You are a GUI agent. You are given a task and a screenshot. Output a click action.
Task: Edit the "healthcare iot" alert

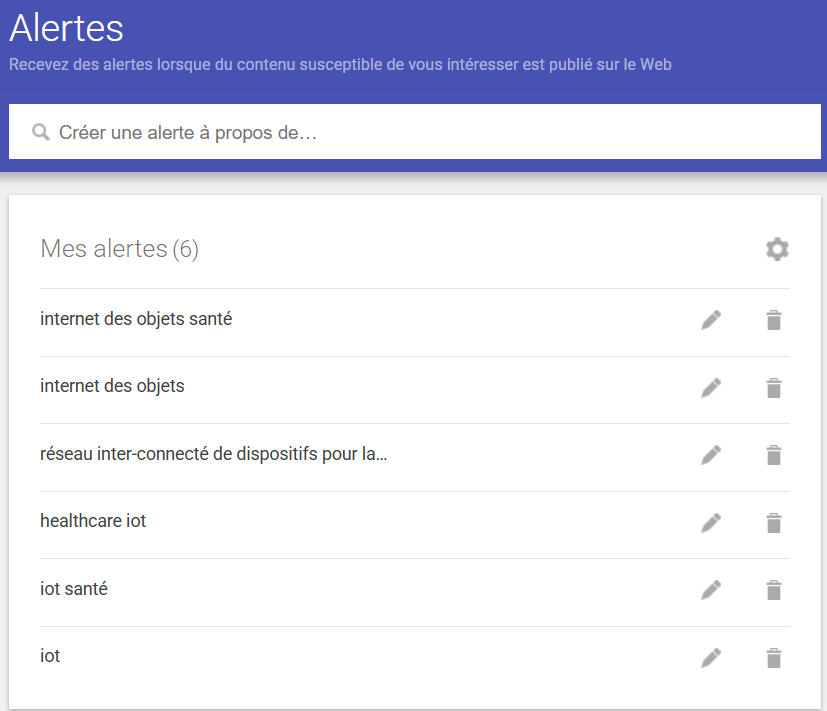point(711,523)
